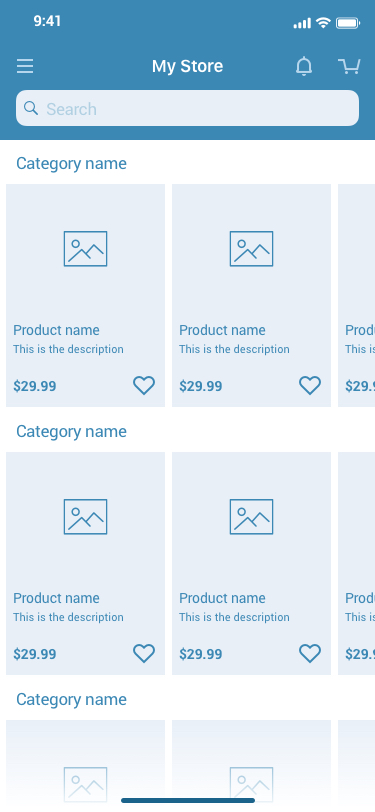Tap the search magnifier icon
Screen dimensions: 375x812
point(31,108)
